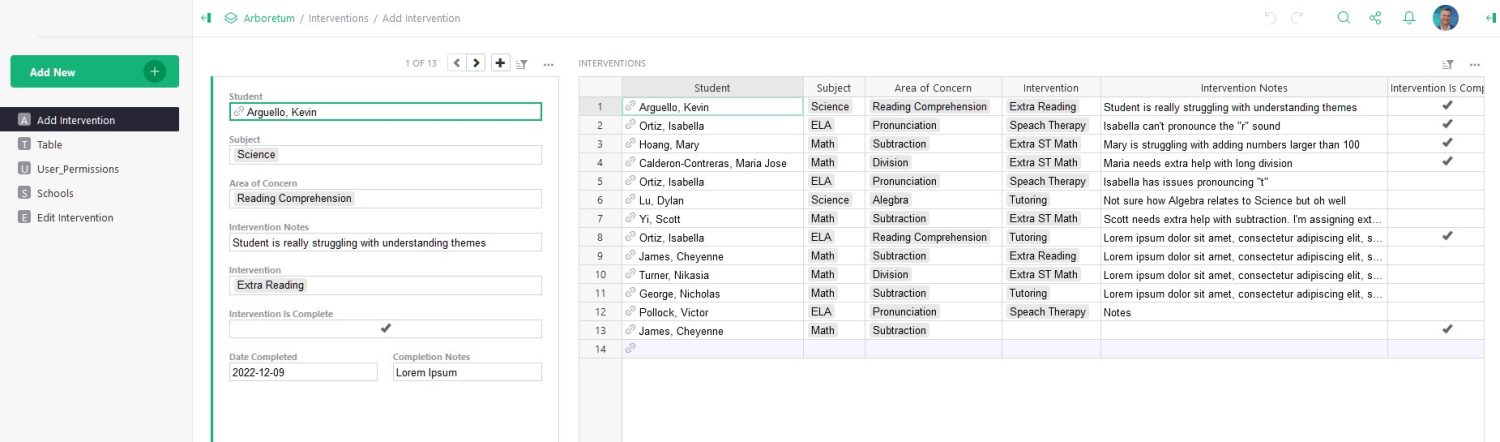Select the 'Notes' cell in row 12

tap(1244, 312)
